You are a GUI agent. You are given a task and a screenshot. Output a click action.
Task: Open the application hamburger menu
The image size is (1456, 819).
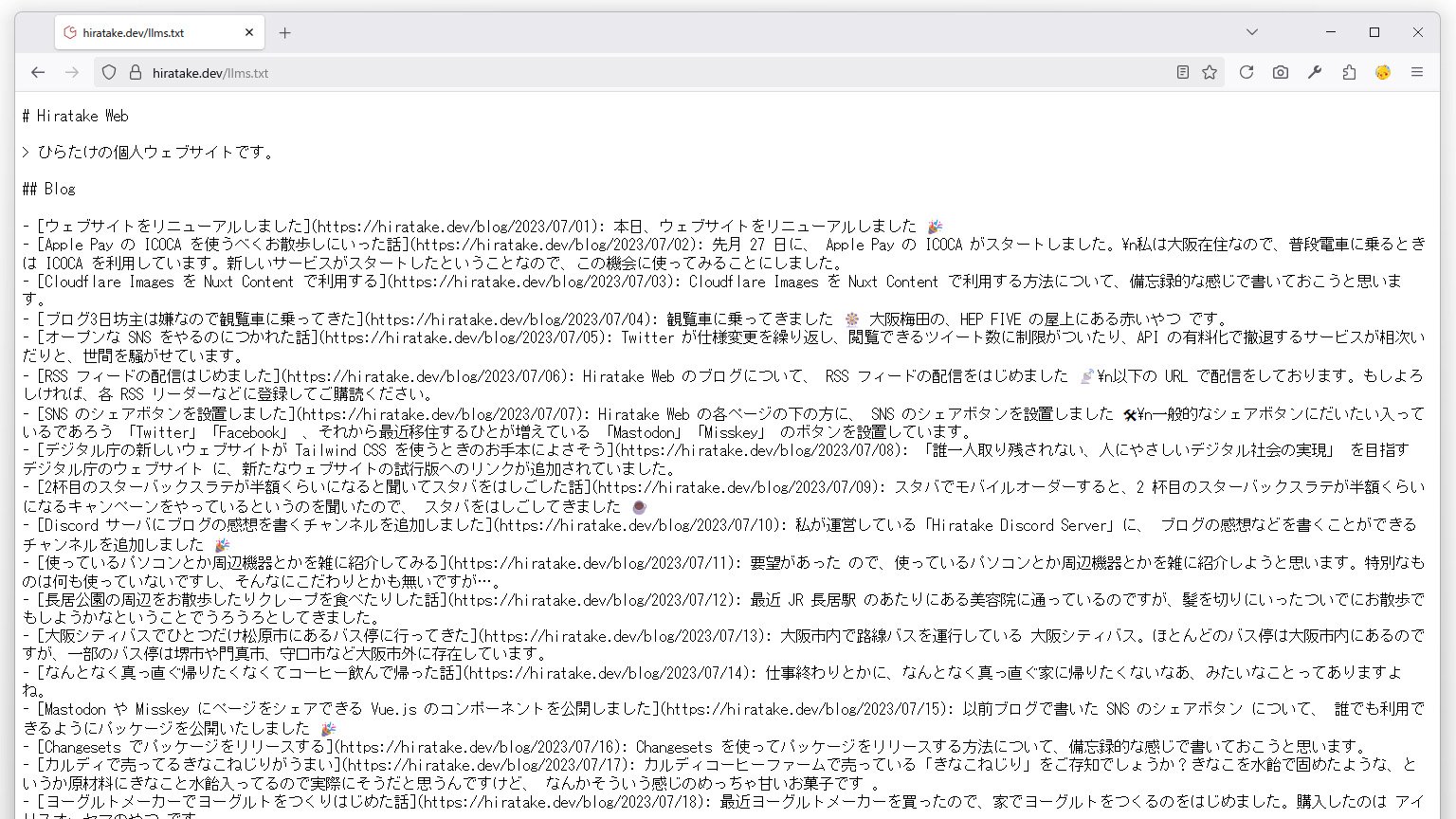[x=1417, y=72]
